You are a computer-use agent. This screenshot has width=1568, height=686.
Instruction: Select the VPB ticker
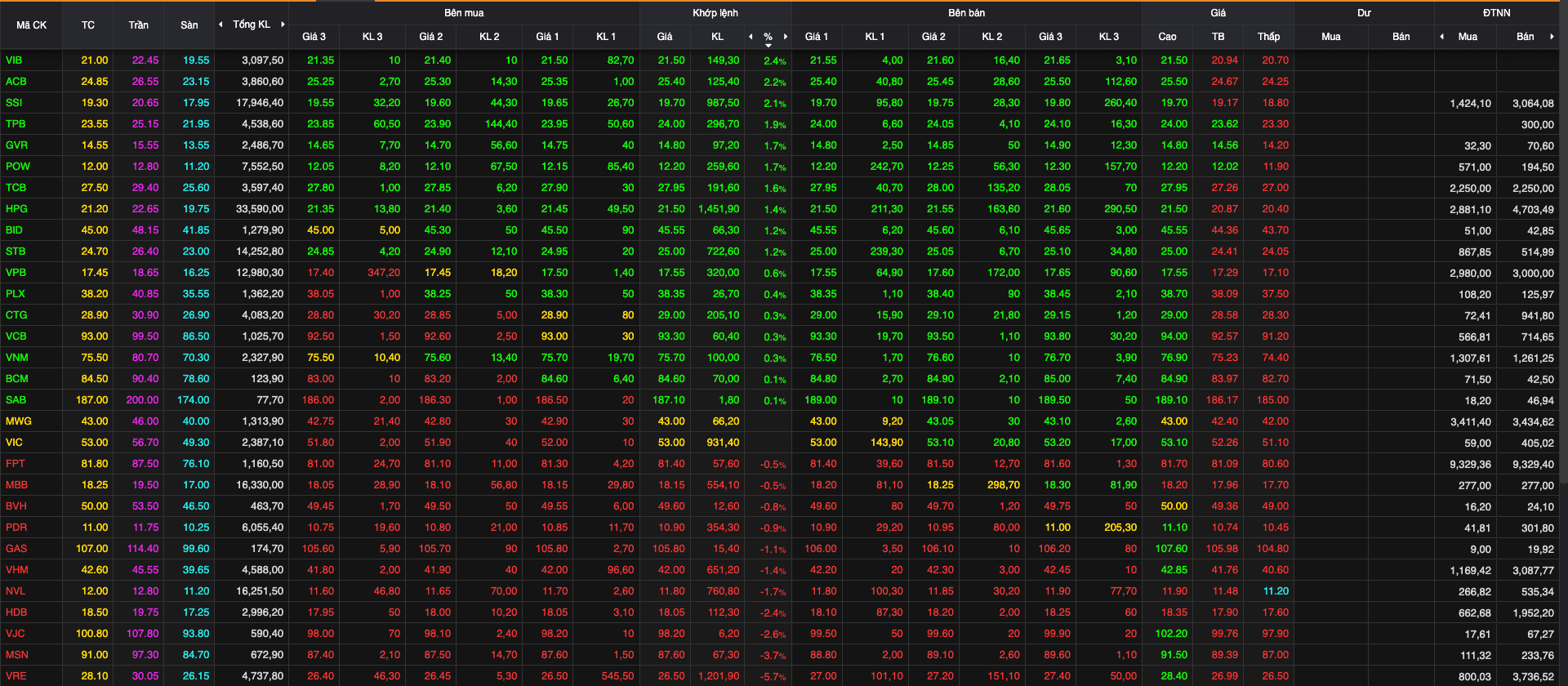click(x=16, y=273)
